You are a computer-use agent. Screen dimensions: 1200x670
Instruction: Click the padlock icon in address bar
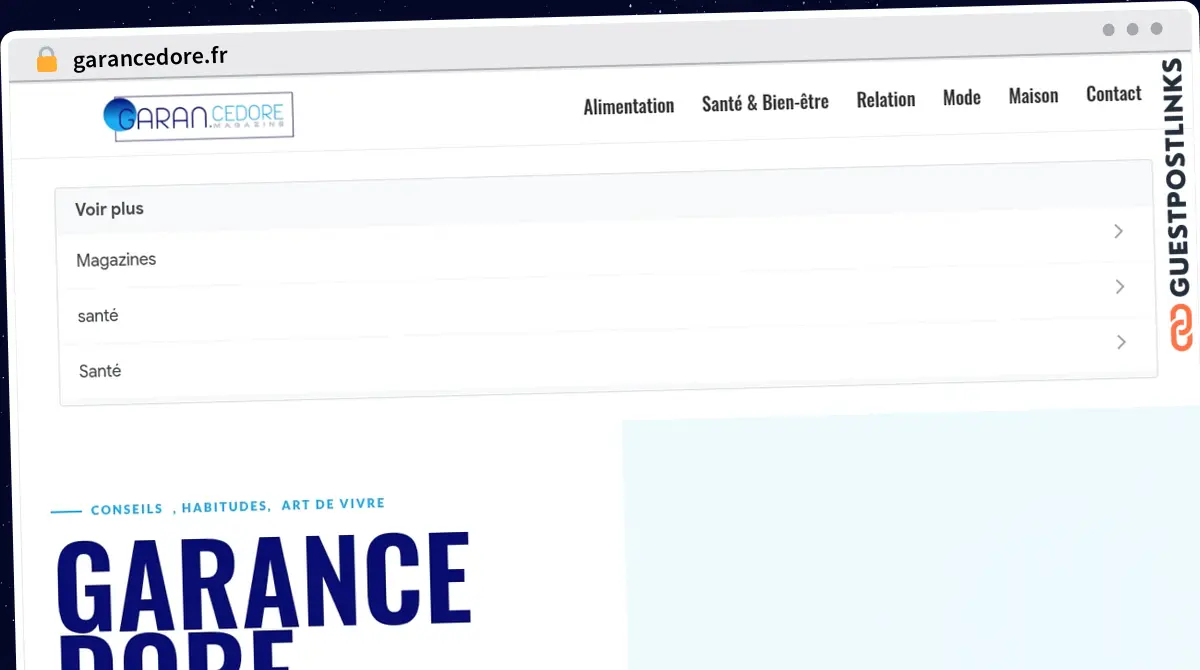tap(46, 60)
